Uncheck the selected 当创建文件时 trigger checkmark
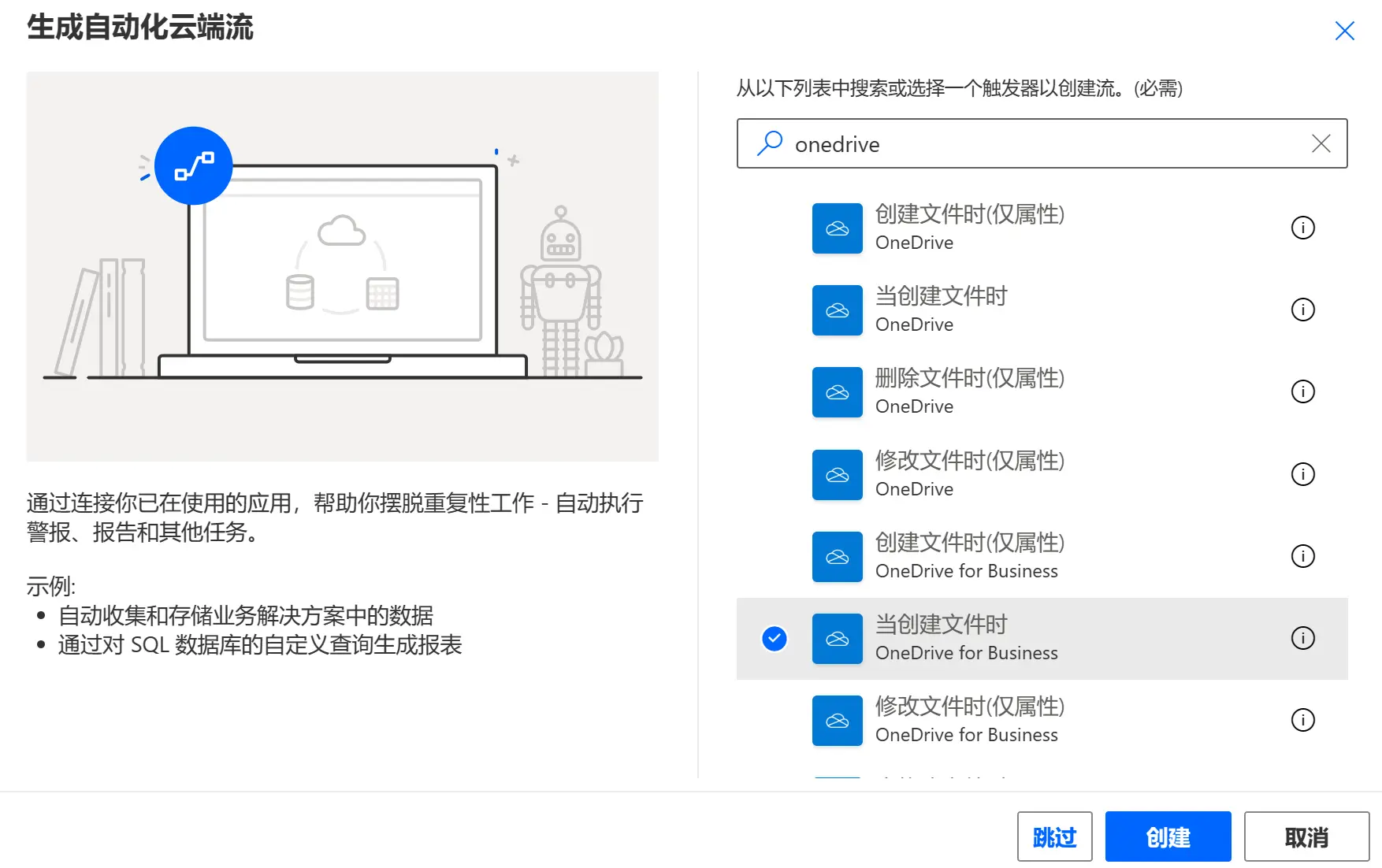This screenshot has height=868, width=1382. 775,639
